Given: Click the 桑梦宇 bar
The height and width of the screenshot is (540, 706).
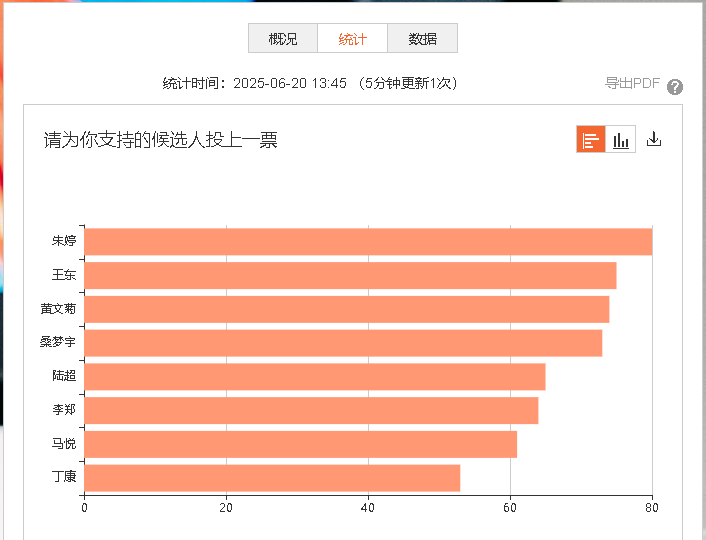Looking at the screenshot, I should click(342, 343).
